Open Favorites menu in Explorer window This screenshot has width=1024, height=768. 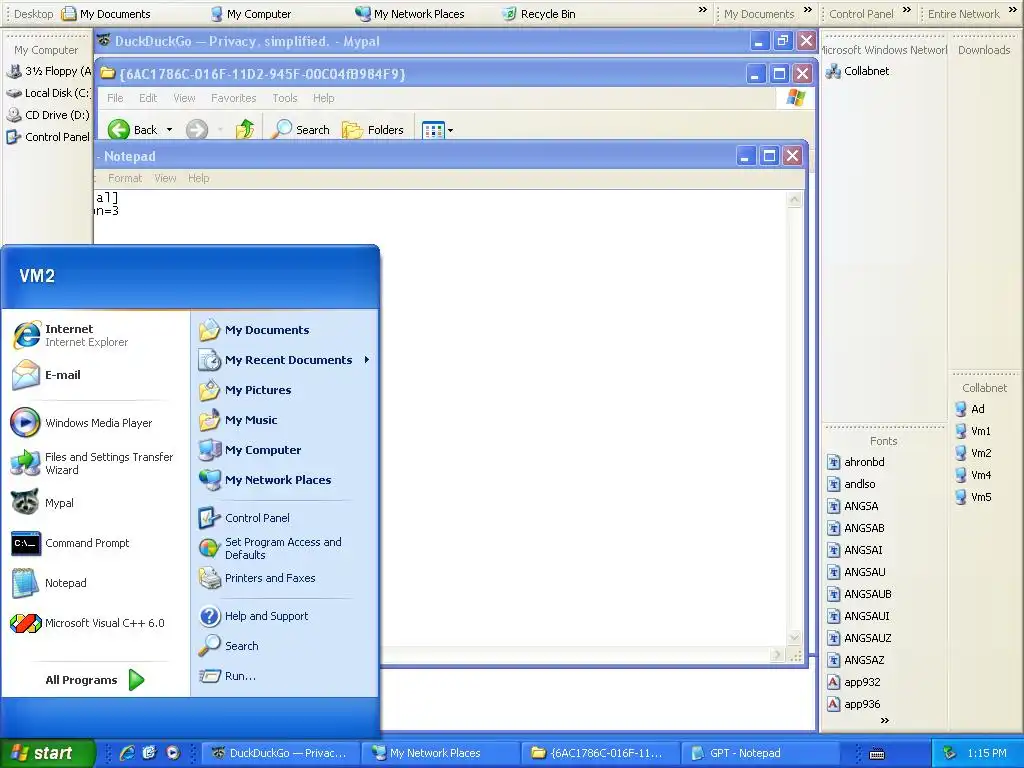(233, 98)
